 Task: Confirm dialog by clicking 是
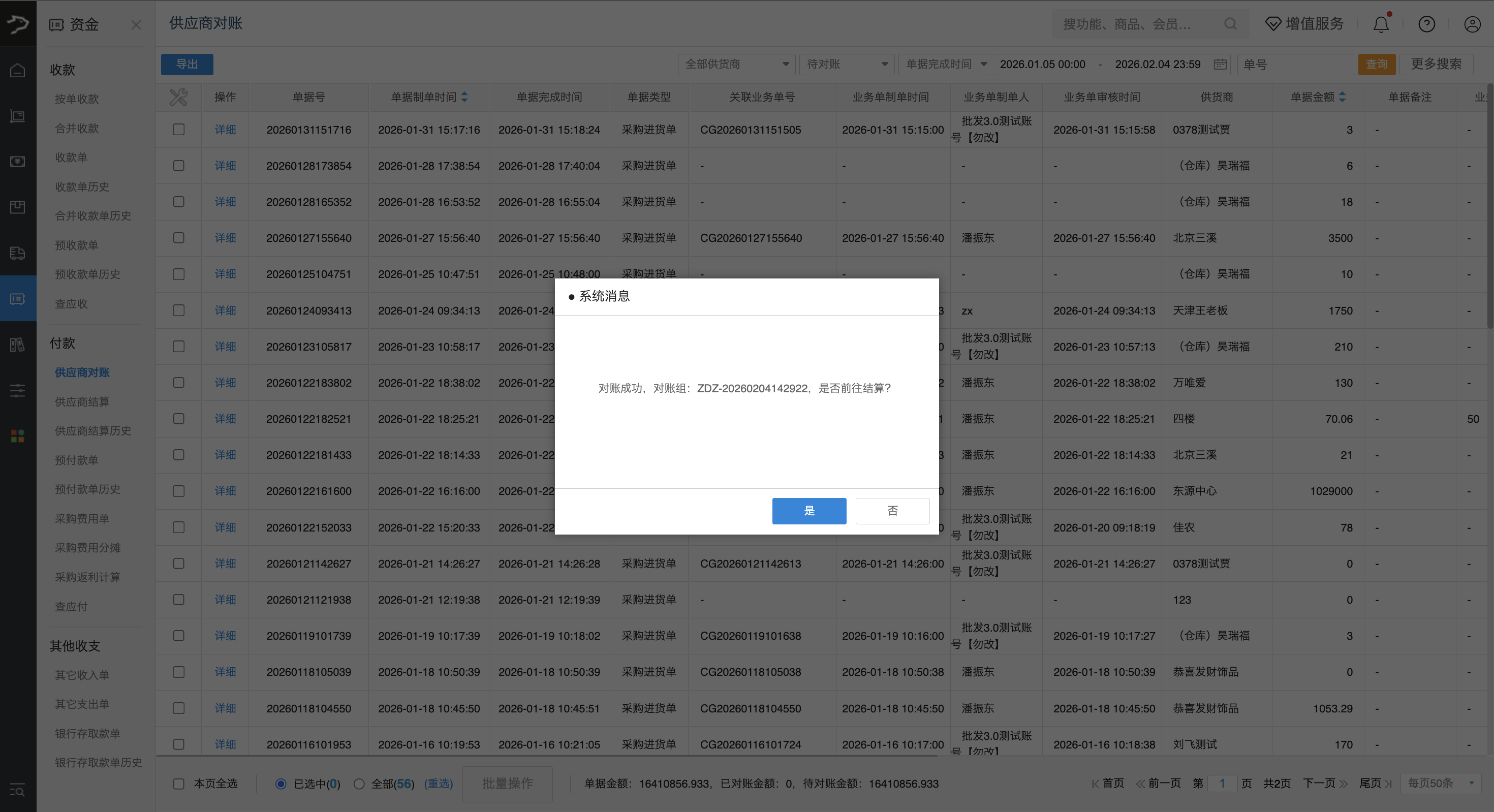pos(808,510)
